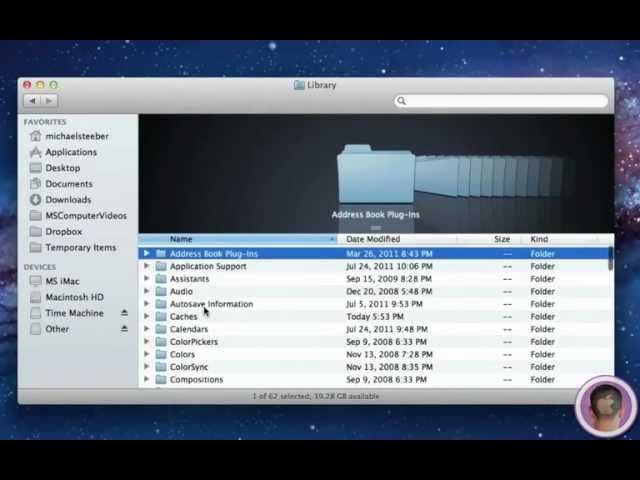Expand the Application Support folder triangle
Viewport: 640px width, 480px height.
point(147,267)
